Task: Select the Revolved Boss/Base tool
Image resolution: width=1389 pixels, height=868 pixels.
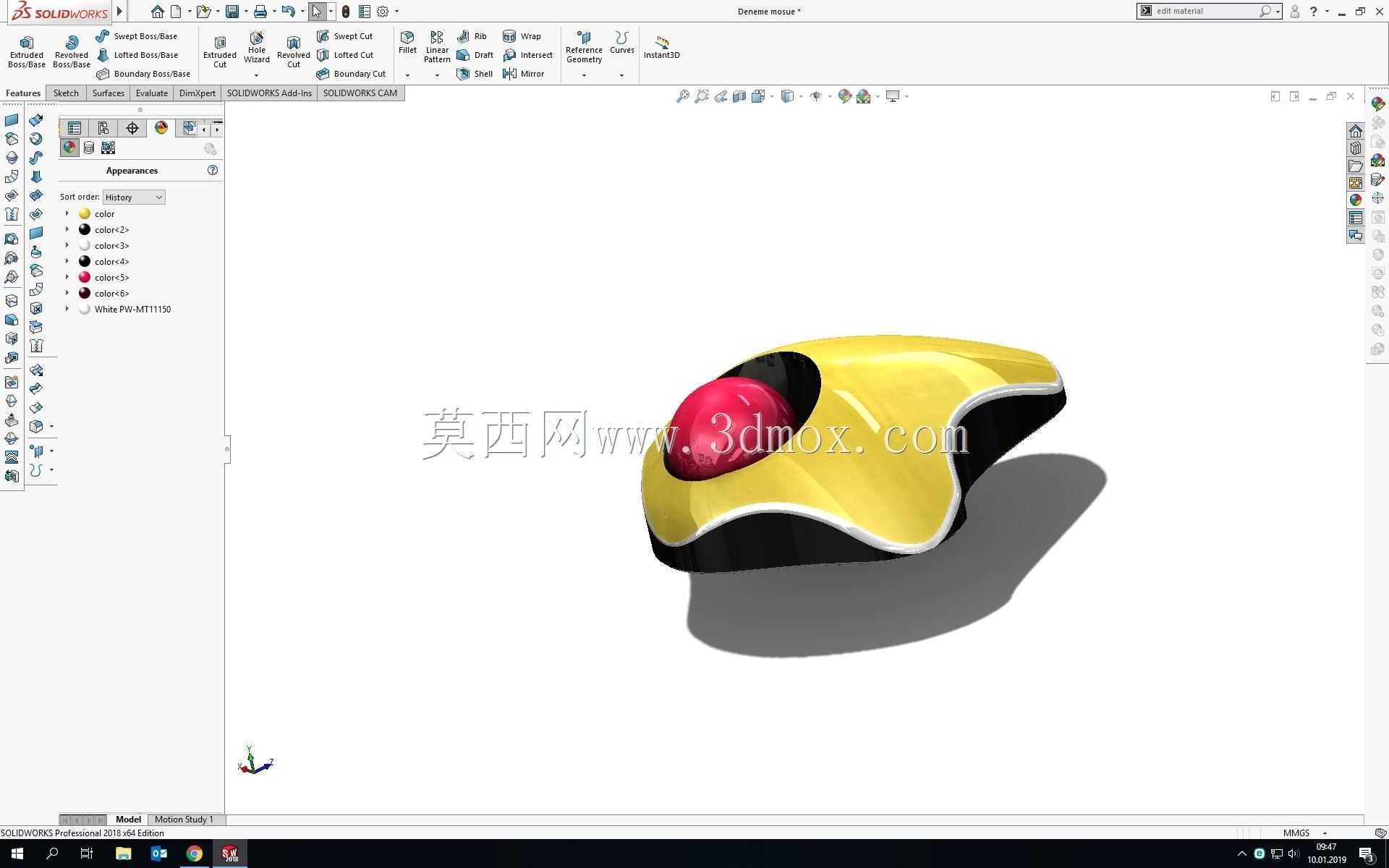Action: [x=72, y=51]
